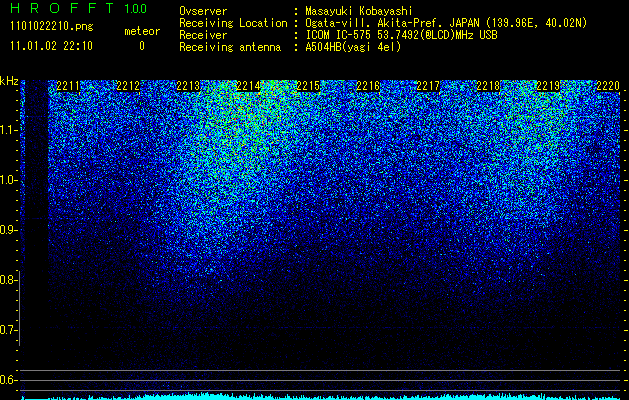Click the 0.9 kHz axis tick label
Viewport: 629px width, 400px height.
click(8, 230)
